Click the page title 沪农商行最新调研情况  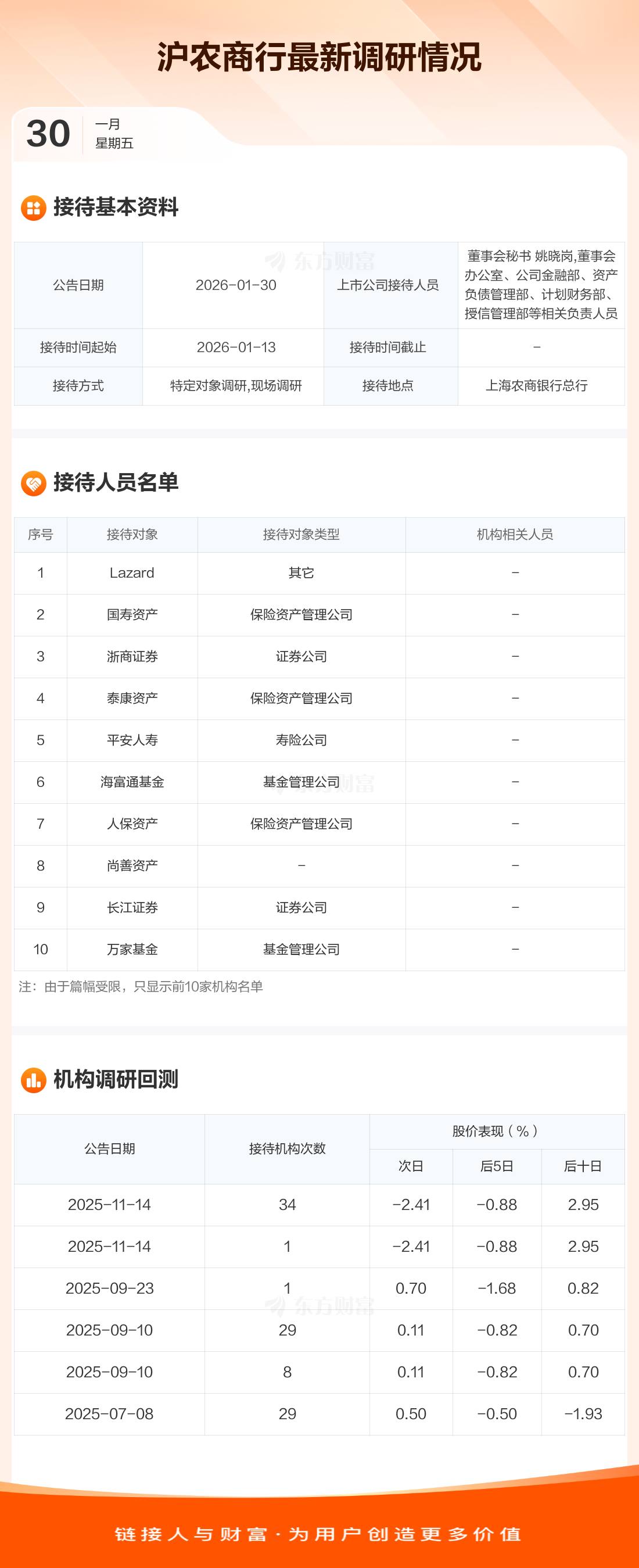(319, 58)
